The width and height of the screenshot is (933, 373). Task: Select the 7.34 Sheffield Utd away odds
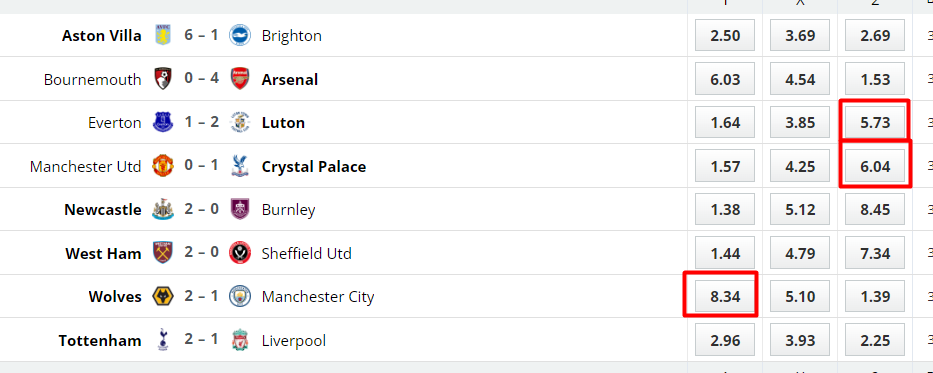[x=875, y=253]
